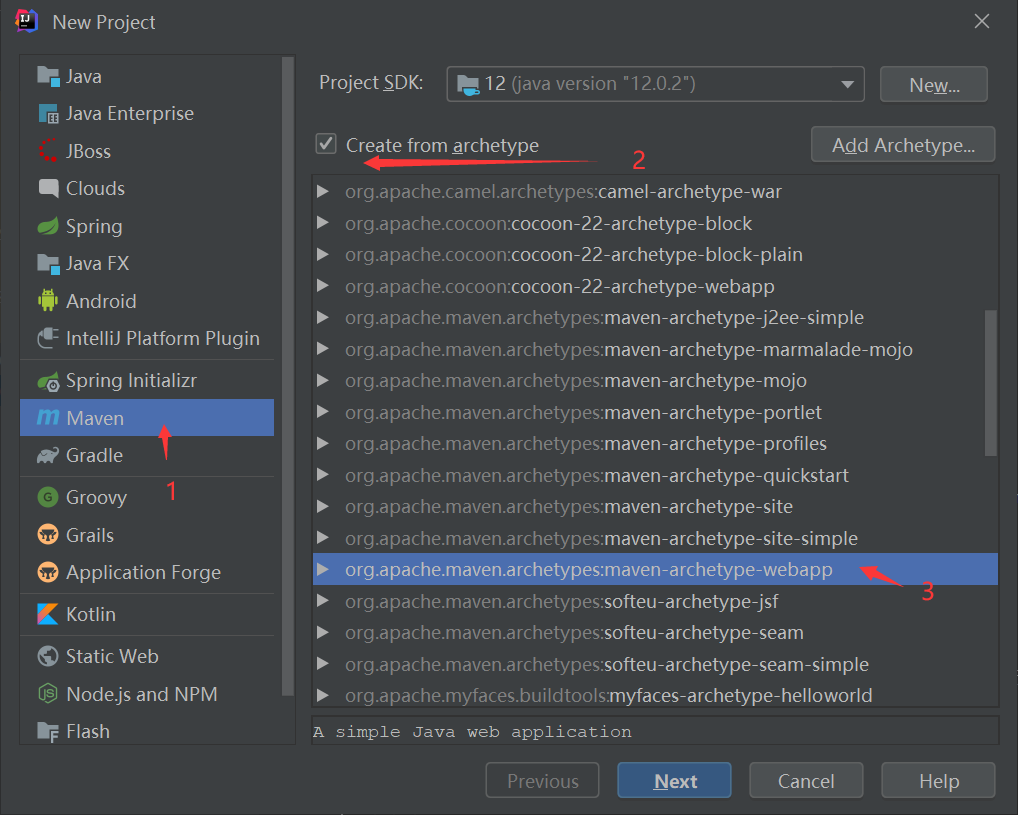
Task: Click the Groovy G icon
Action: point(48,497)
